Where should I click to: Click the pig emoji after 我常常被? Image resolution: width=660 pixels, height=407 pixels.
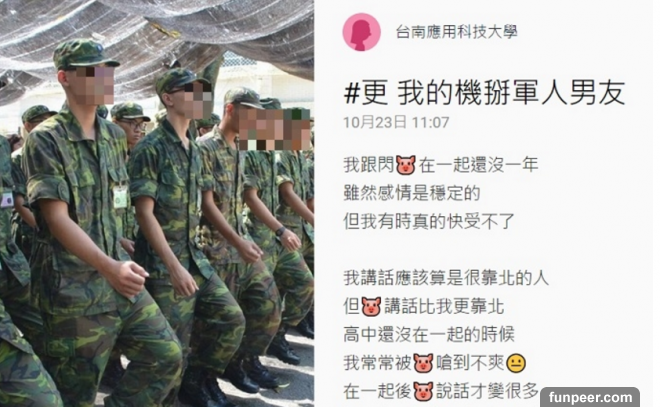point(423,363)
